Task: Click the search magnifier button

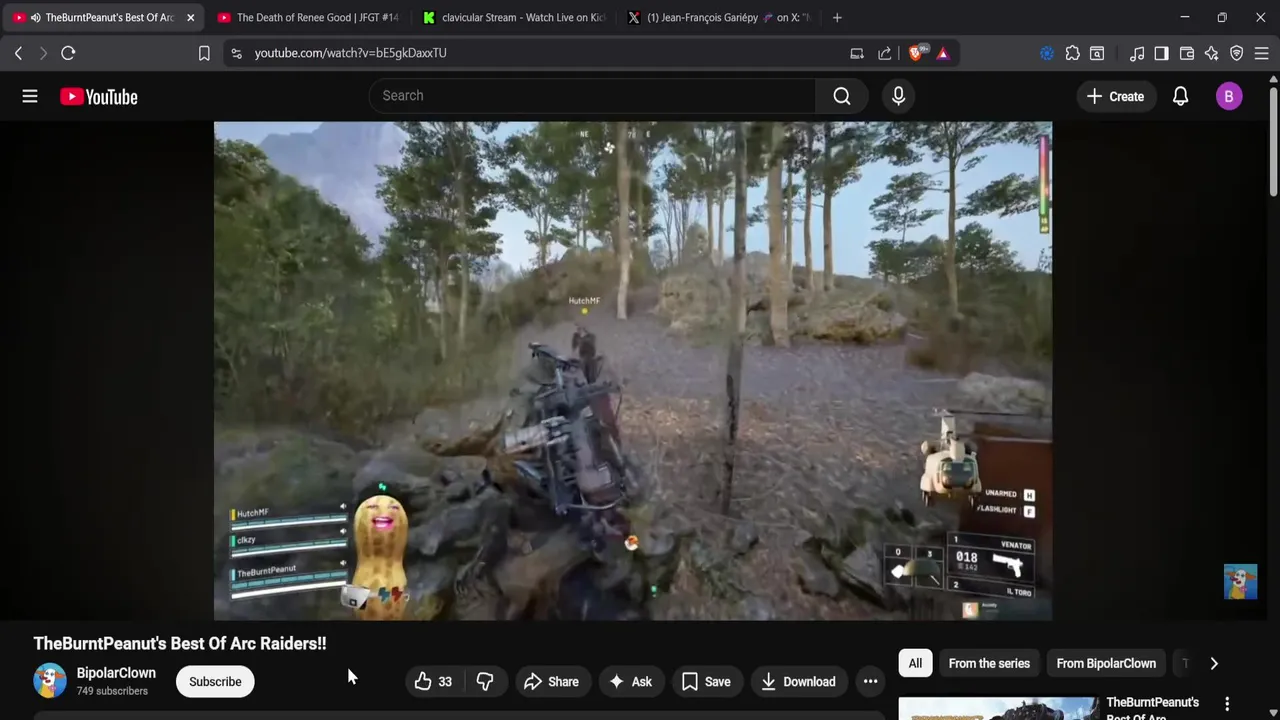Action: pyautogui.click(x=842, y=96)
